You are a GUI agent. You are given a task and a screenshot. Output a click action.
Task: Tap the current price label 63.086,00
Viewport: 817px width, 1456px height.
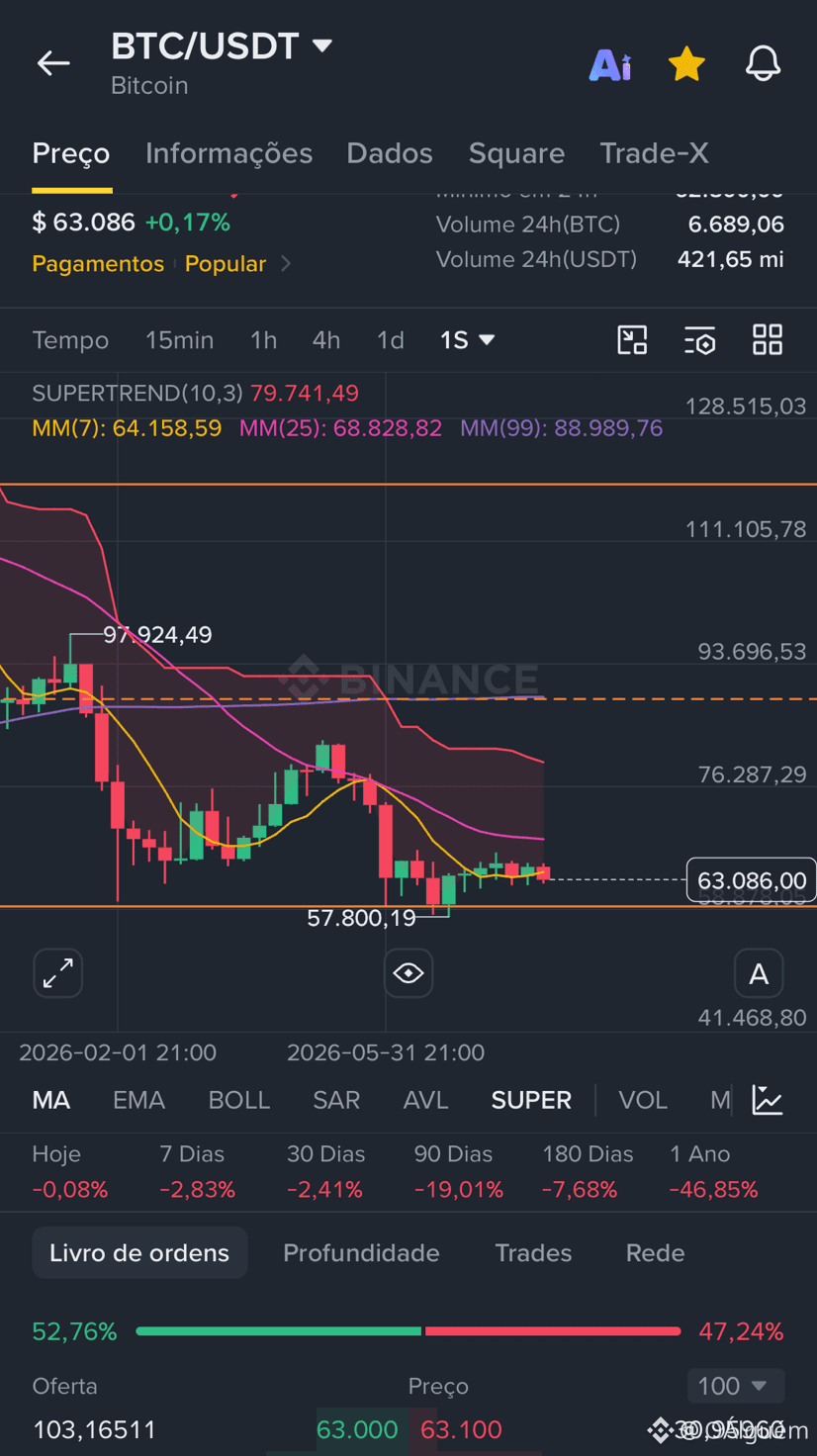pyautogui.click(x=752, y=880)
